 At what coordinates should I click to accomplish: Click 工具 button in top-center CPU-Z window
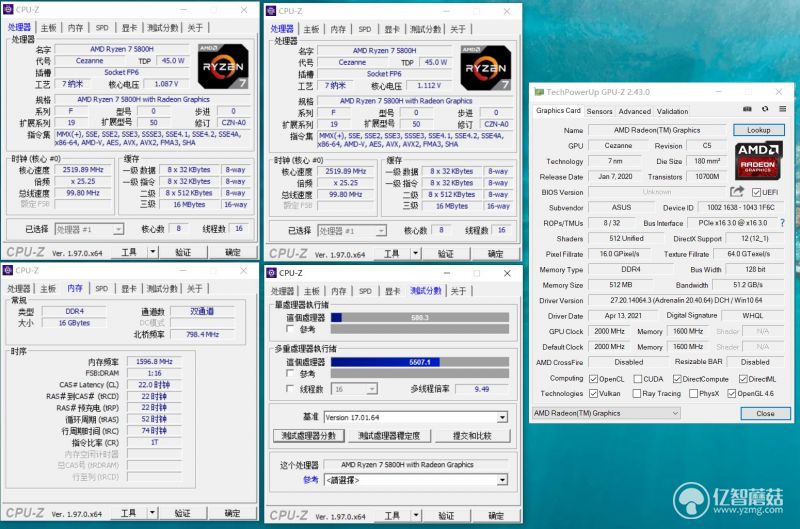click(x=391, y=254)
